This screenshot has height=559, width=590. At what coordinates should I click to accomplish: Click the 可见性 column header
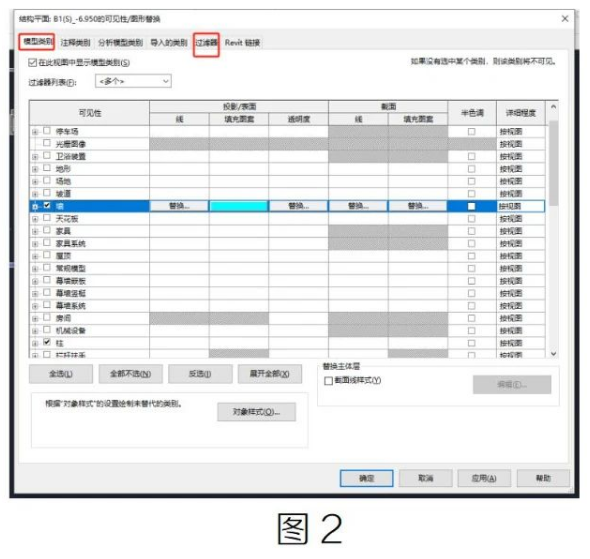tap(90, 113)
